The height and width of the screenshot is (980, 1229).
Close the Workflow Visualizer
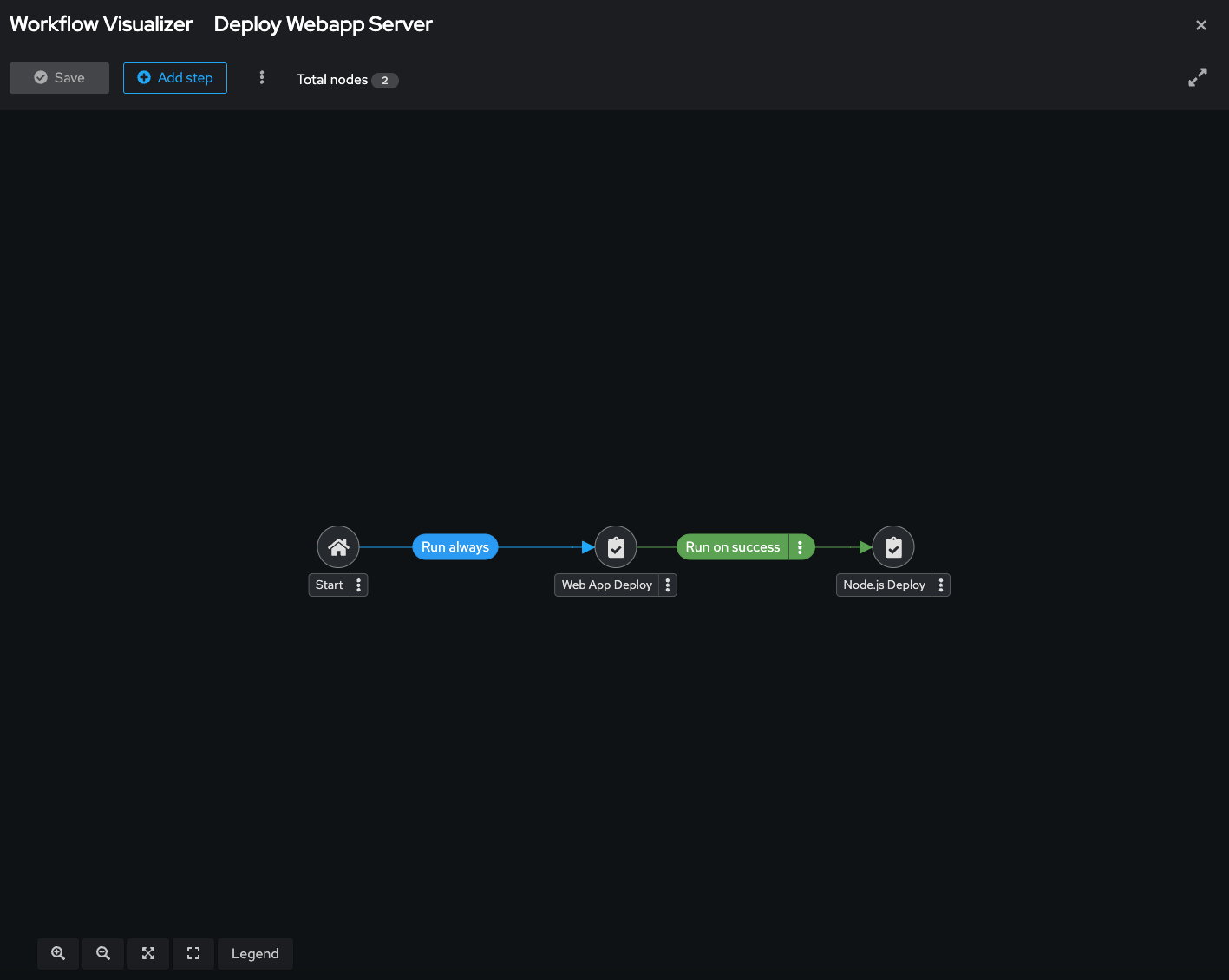(1201, 25)
